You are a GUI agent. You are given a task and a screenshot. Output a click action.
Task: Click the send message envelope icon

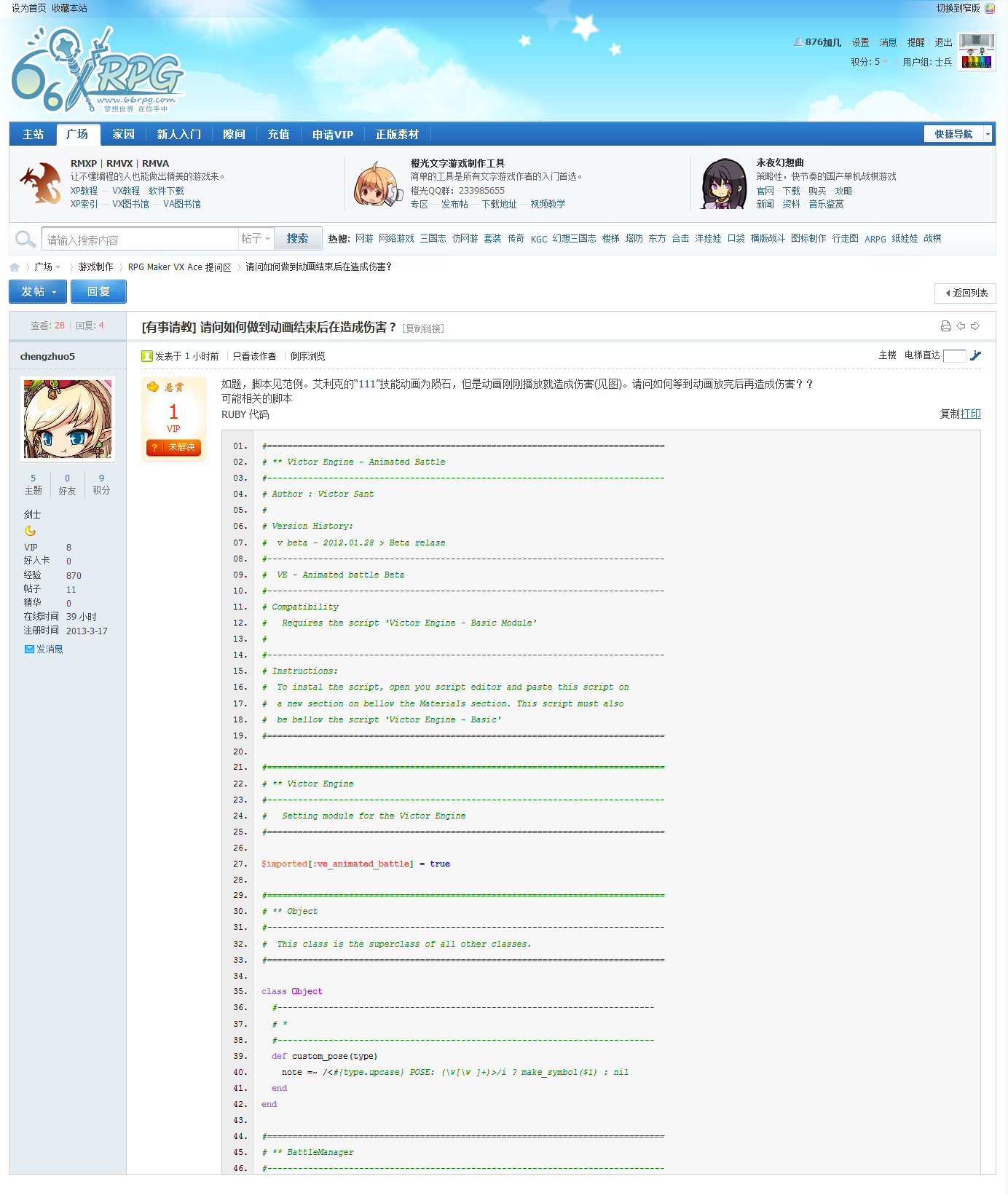click(x=29, y=649)
